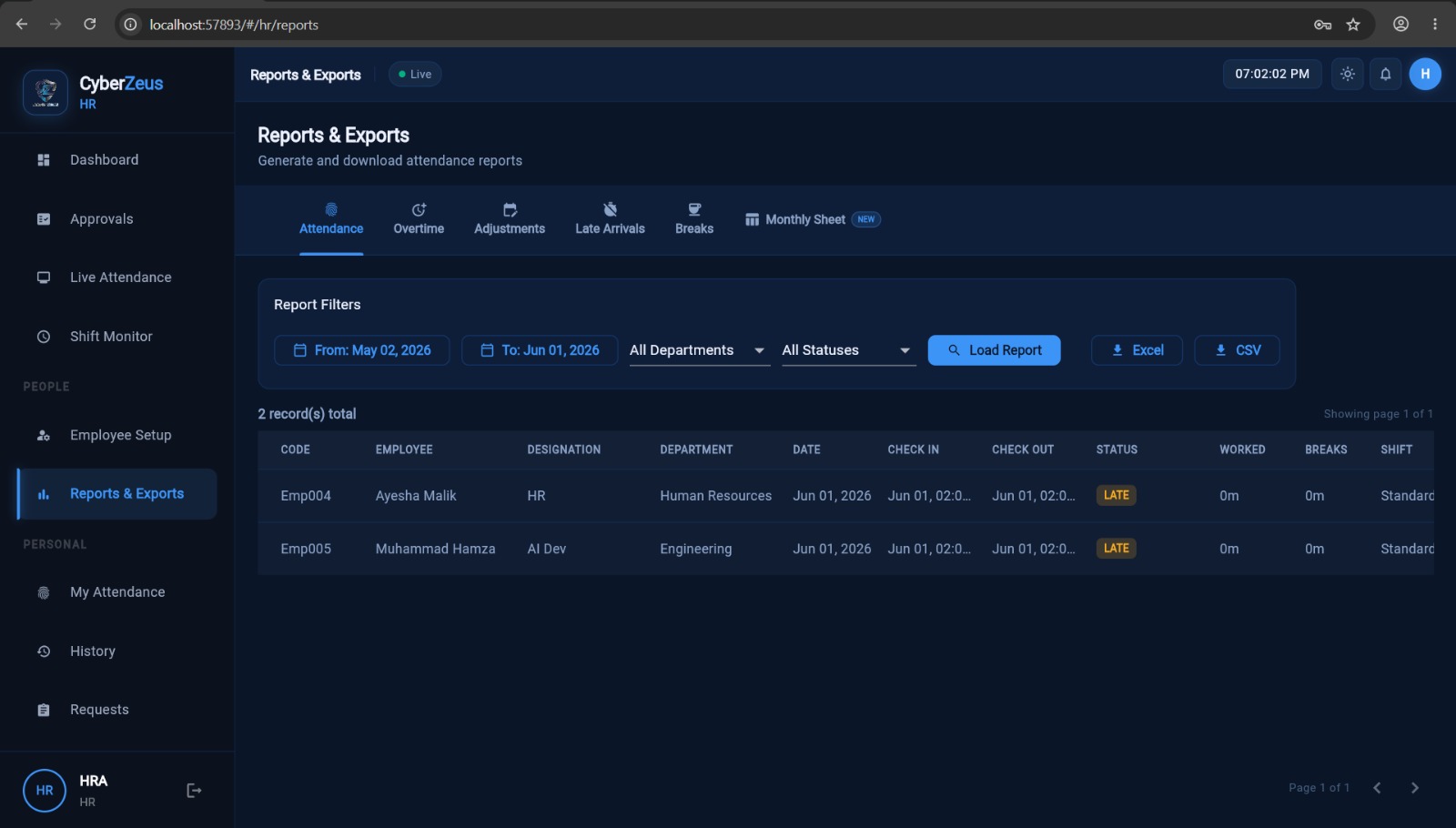
Task: Click the logout icon beside HRA
Action: coord(194,791)
